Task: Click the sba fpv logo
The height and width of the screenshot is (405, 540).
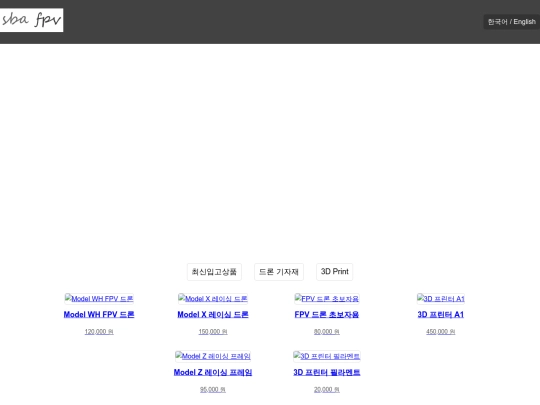Action: coord(31,20)
